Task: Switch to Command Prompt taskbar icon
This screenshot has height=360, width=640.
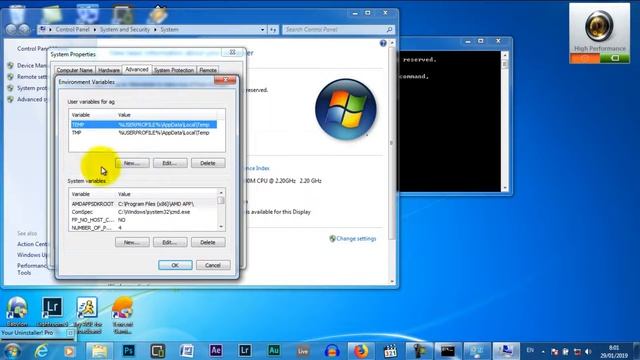Action: pyautogui.click(x=448, y=351)
